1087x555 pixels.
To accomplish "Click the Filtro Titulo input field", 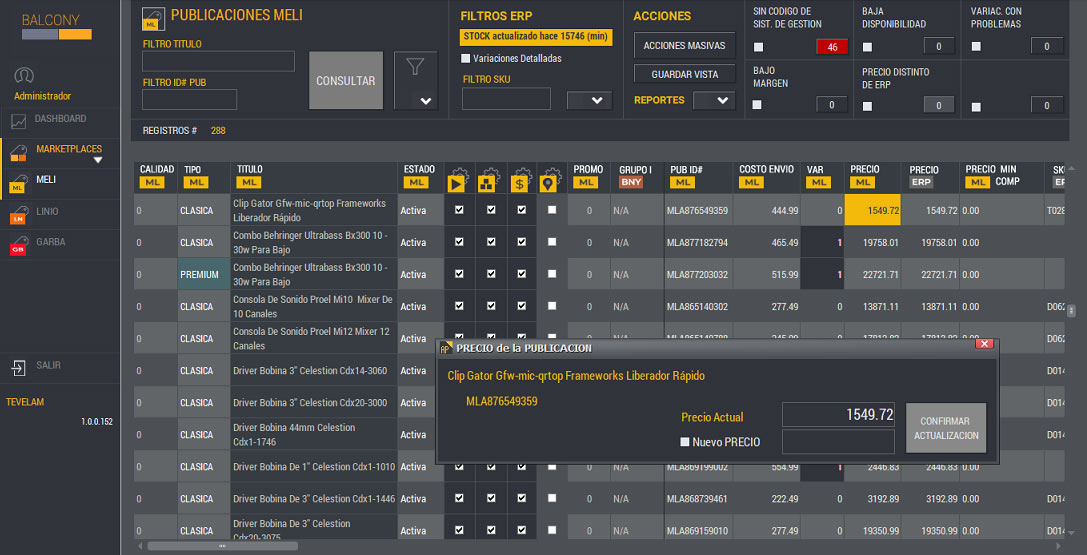I will [x=218, y=62].
